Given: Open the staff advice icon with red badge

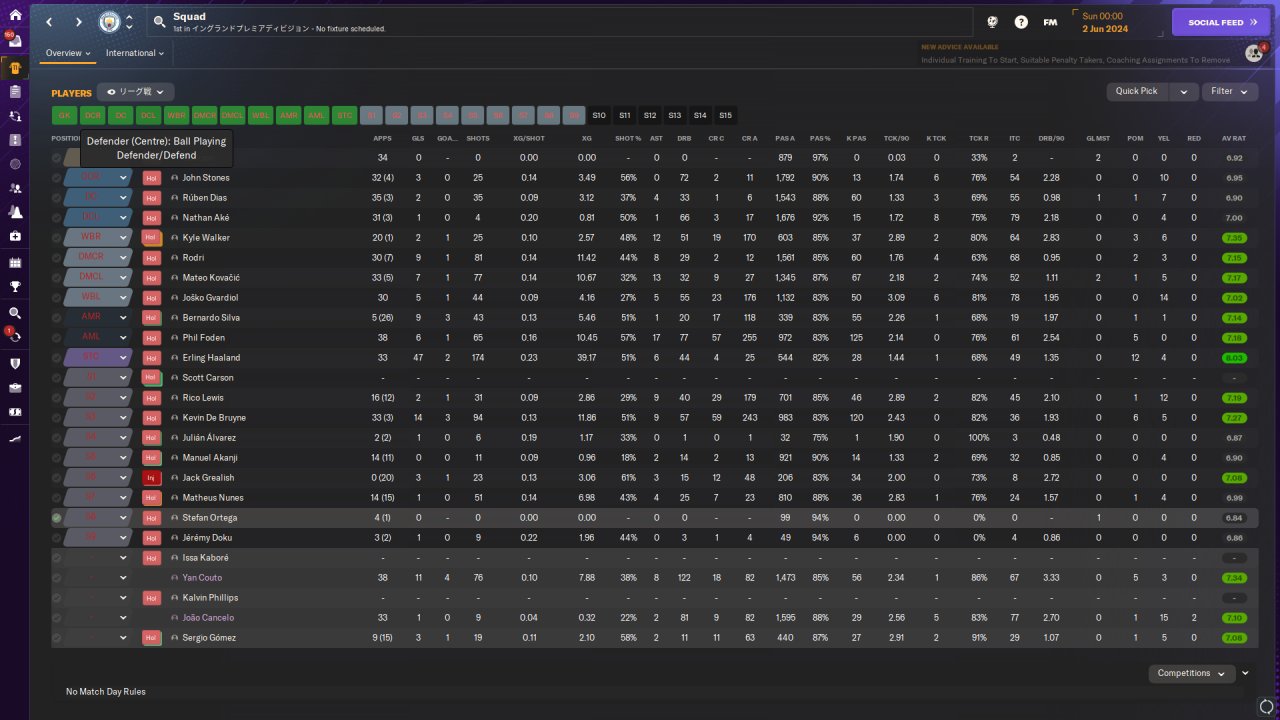Looking at the screenshot, I should (1254, 53).
